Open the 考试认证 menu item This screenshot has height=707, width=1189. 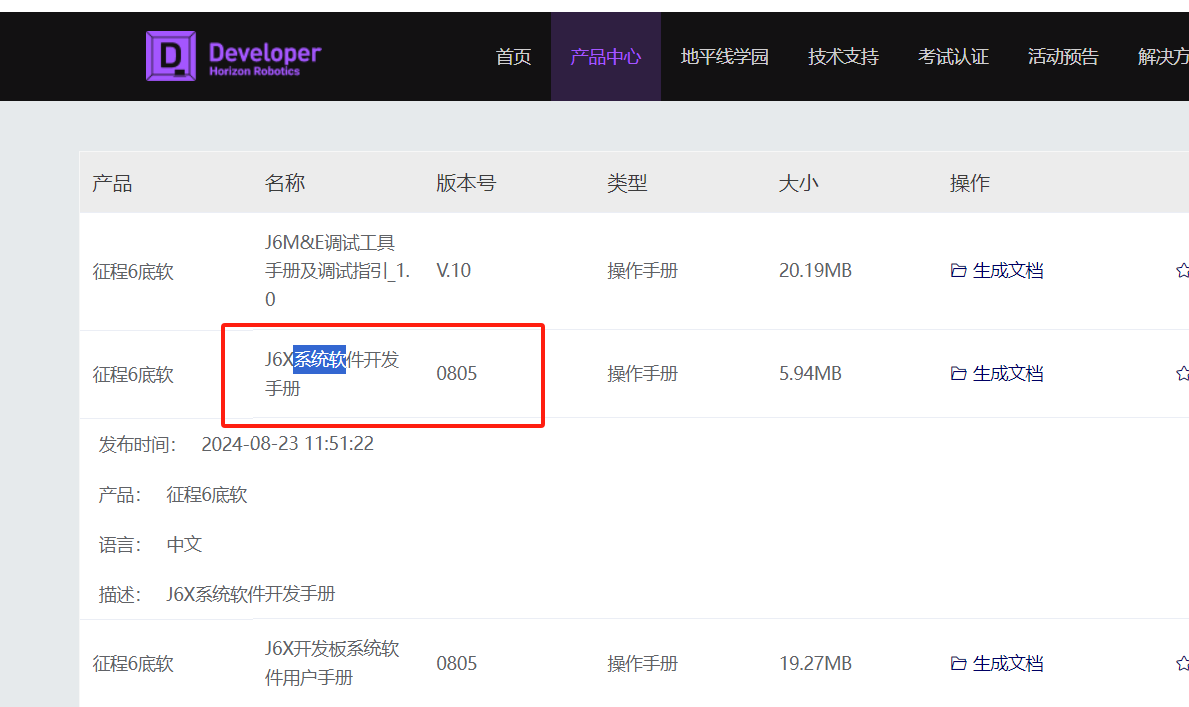(953, 57)
